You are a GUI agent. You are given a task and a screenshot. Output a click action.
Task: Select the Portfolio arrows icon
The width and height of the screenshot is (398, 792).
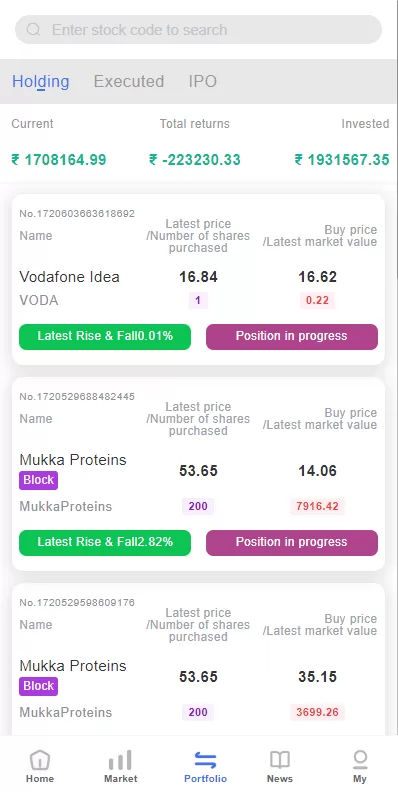click(205, 760)
